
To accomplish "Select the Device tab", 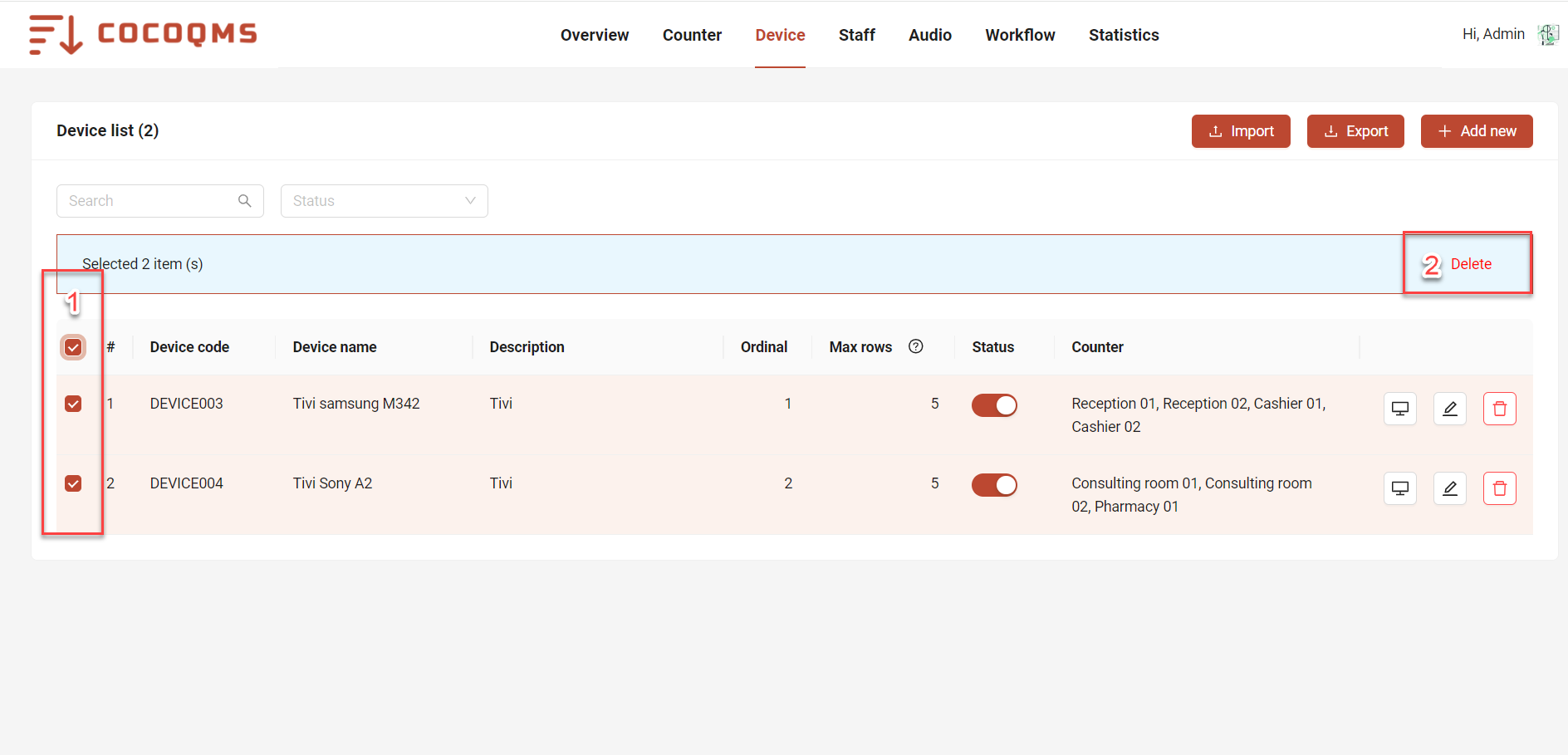I will click(x=780, y=35).
